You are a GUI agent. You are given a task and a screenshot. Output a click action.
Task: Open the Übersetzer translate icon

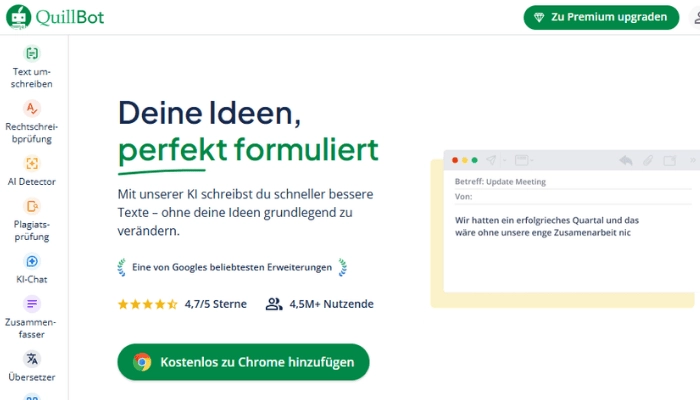pos(32,359)
